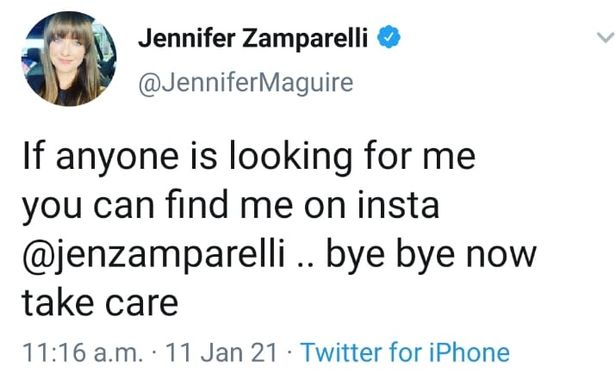Click the 'take care' text line
The width and height of the screenshot is (615, 379).
[x=100, y=303]
